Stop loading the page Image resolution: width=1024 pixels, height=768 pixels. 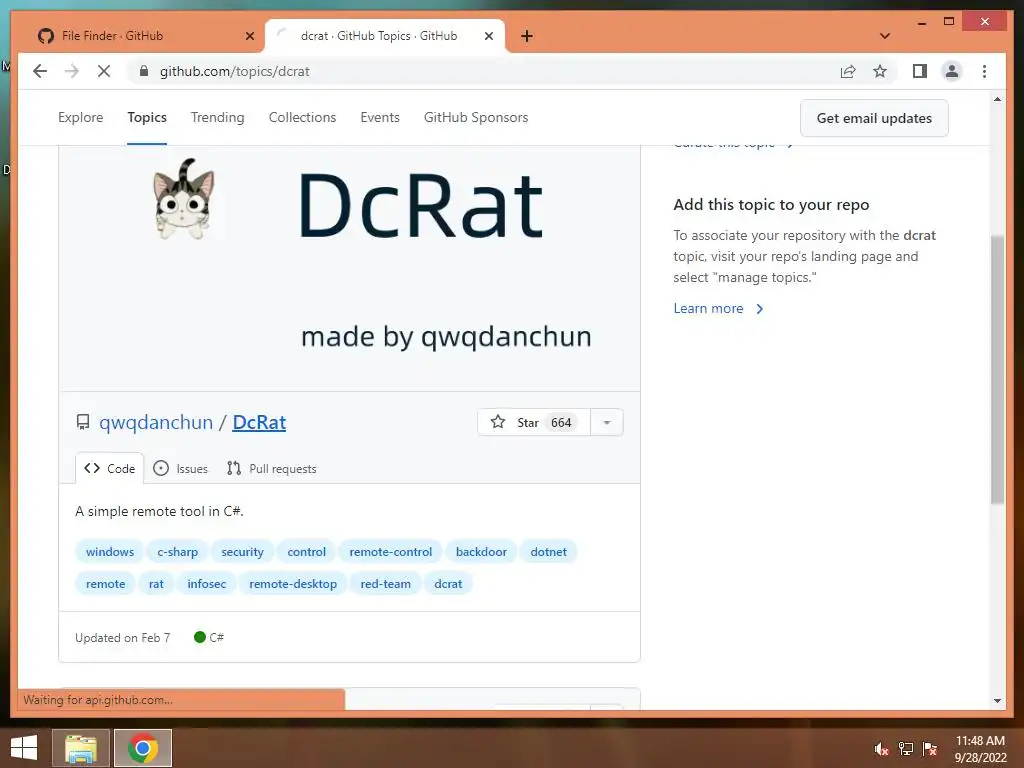click(104, 71)
